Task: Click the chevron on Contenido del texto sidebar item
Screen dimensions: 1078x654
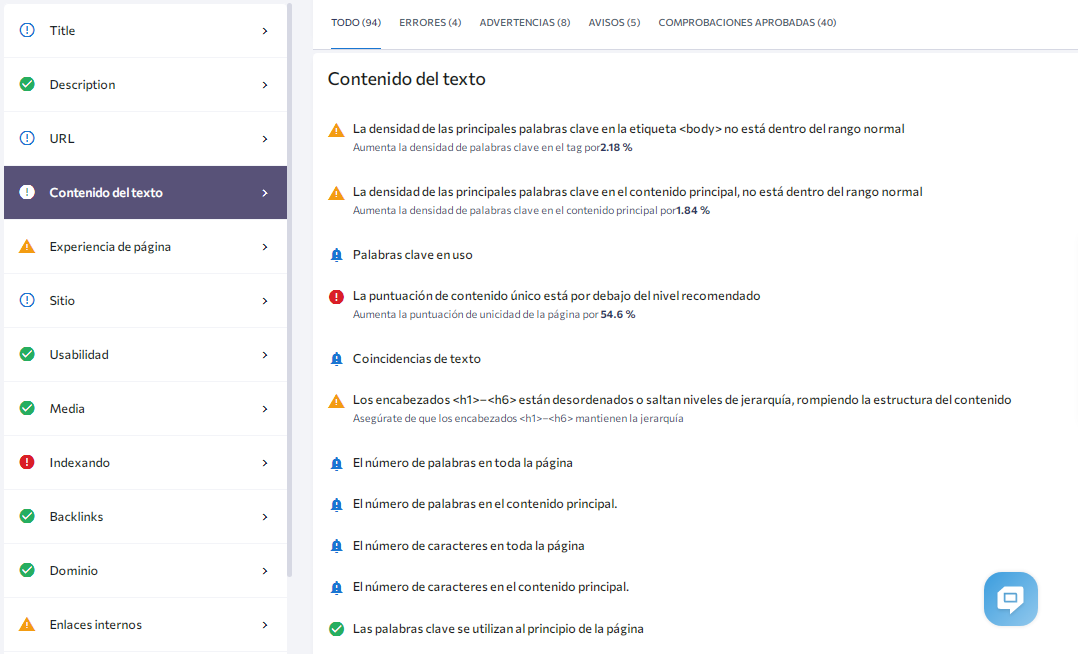Action: [x=265, y=193]
